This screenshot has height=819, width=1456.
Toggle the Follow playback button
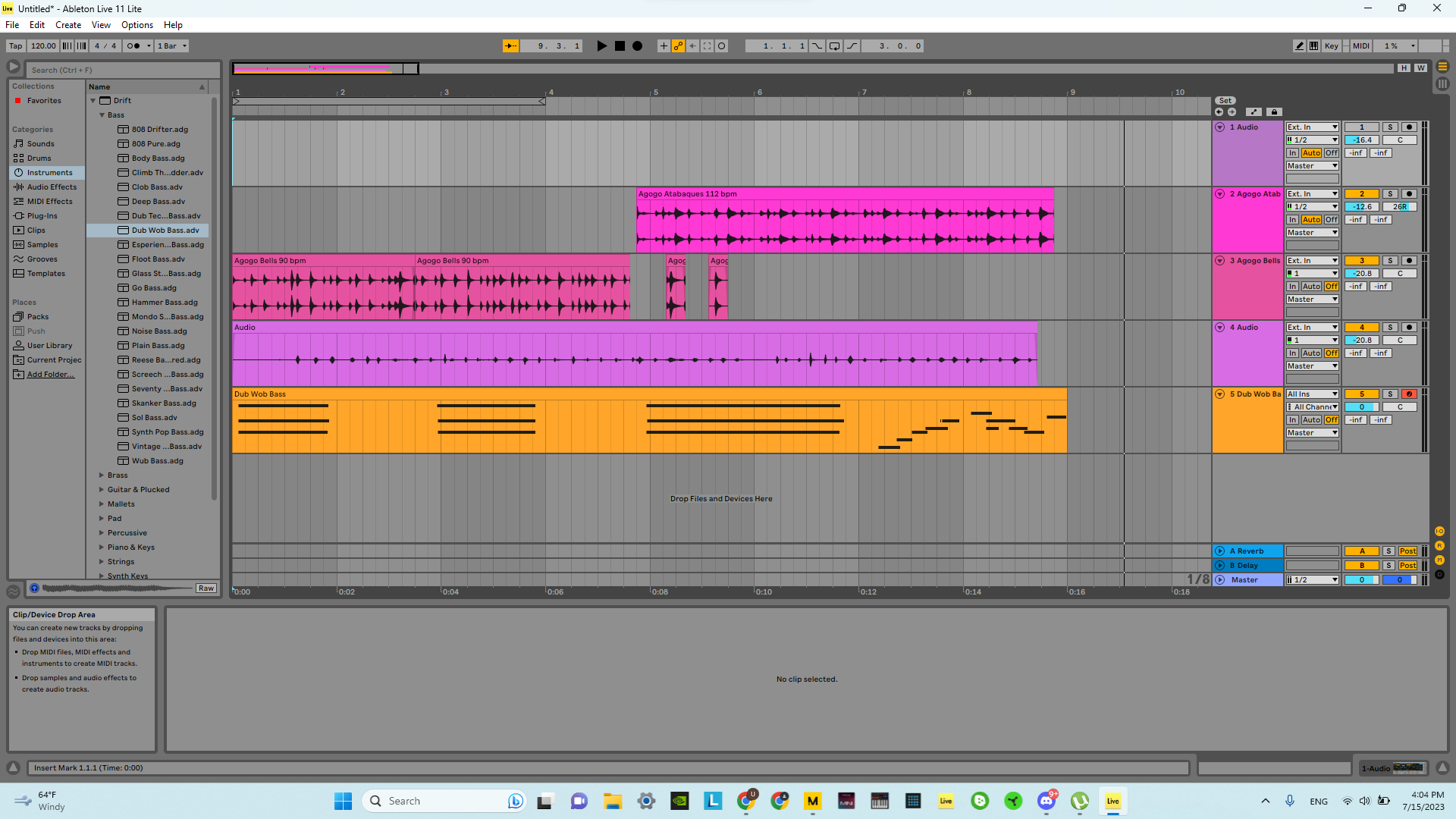point(511,46)
